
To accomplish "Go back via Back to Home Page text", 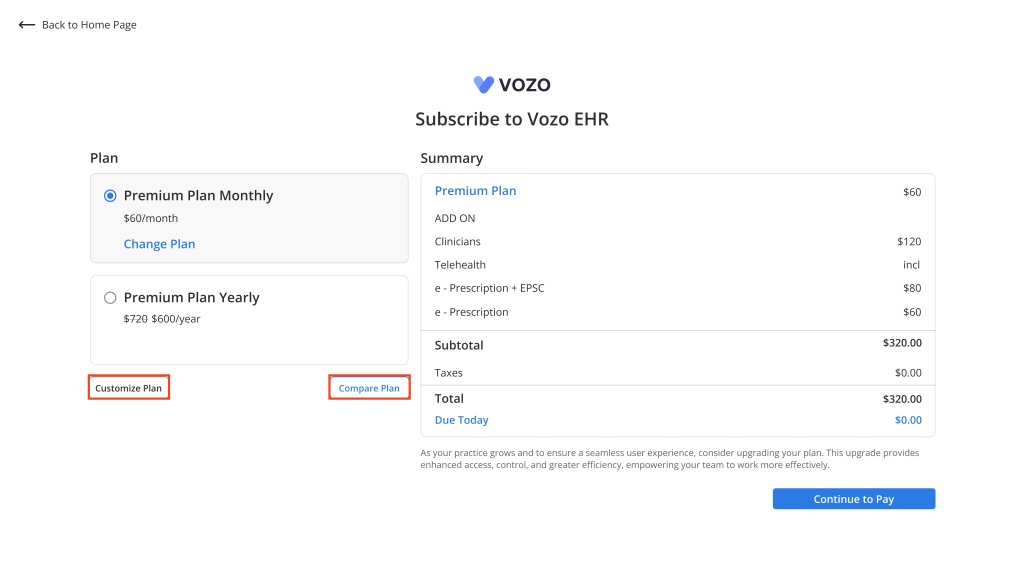I will pos(89,25).
